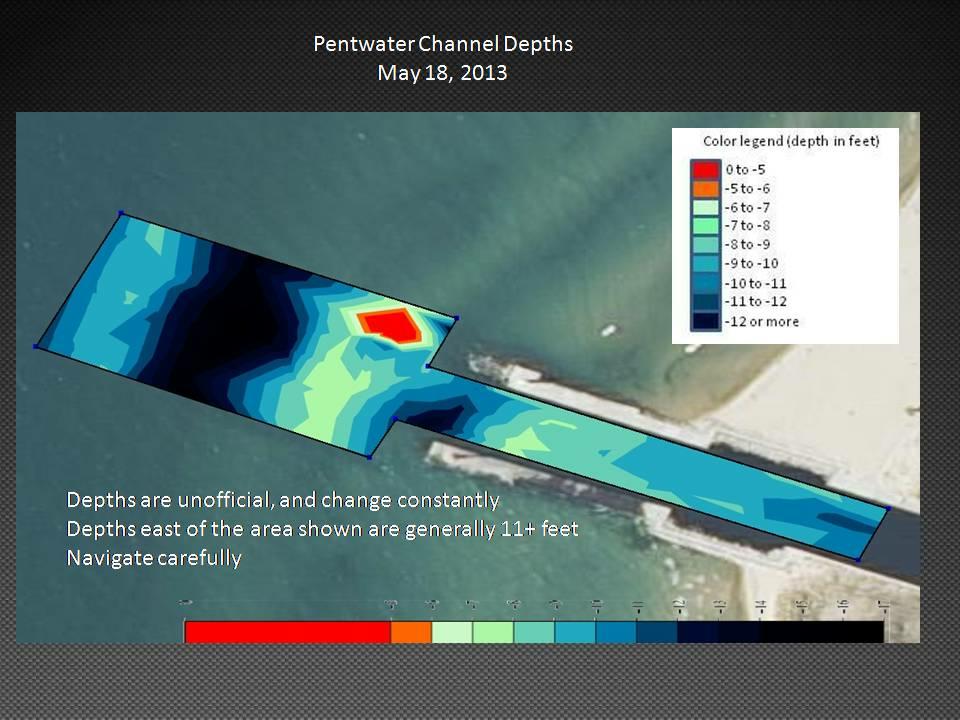Select the "-9 to -10" legend color box
Viewport: 960px width, 720px height.
click(705, 264)
